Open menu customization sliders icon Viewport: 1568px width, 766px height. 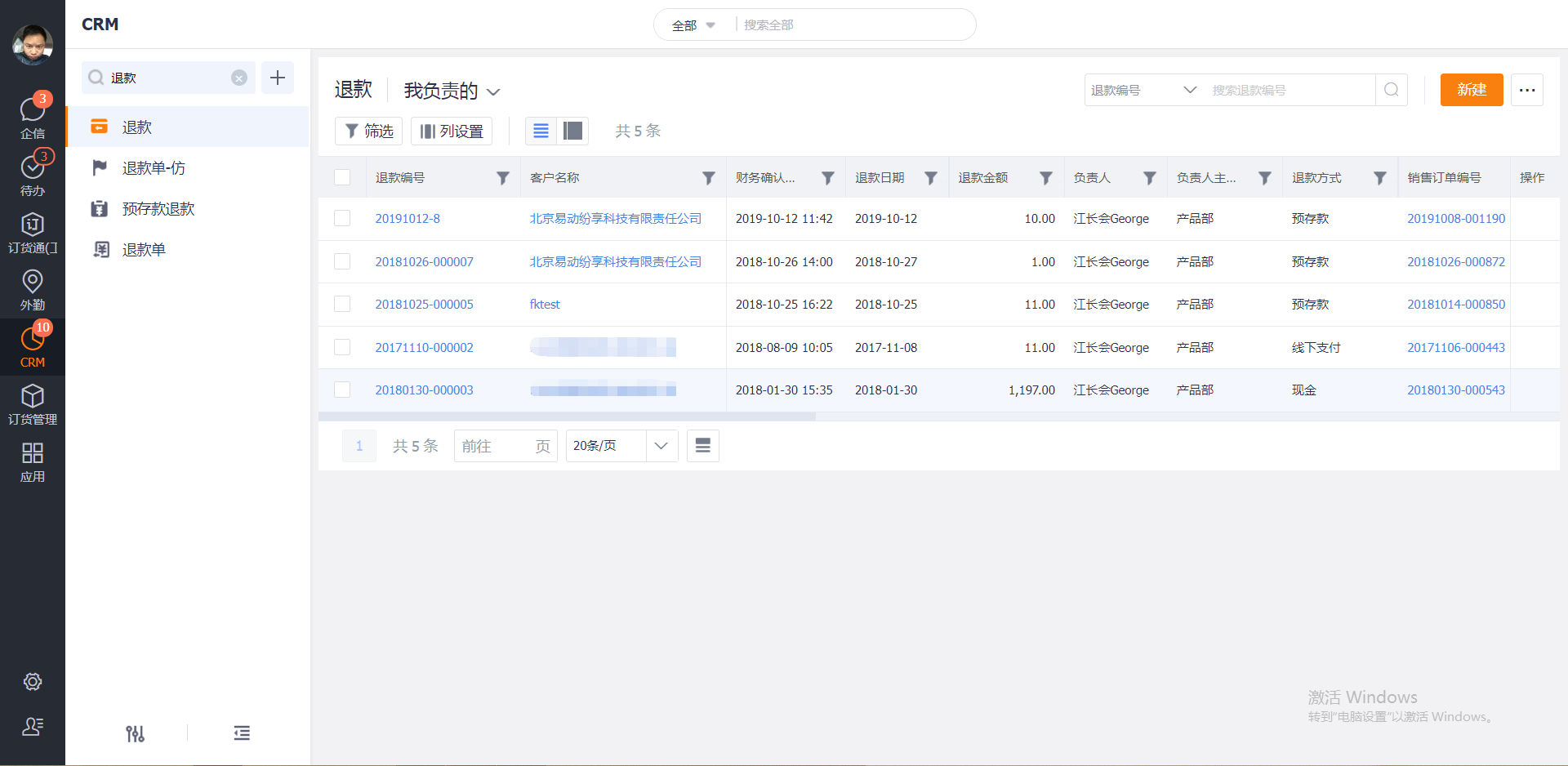point(136,733)
